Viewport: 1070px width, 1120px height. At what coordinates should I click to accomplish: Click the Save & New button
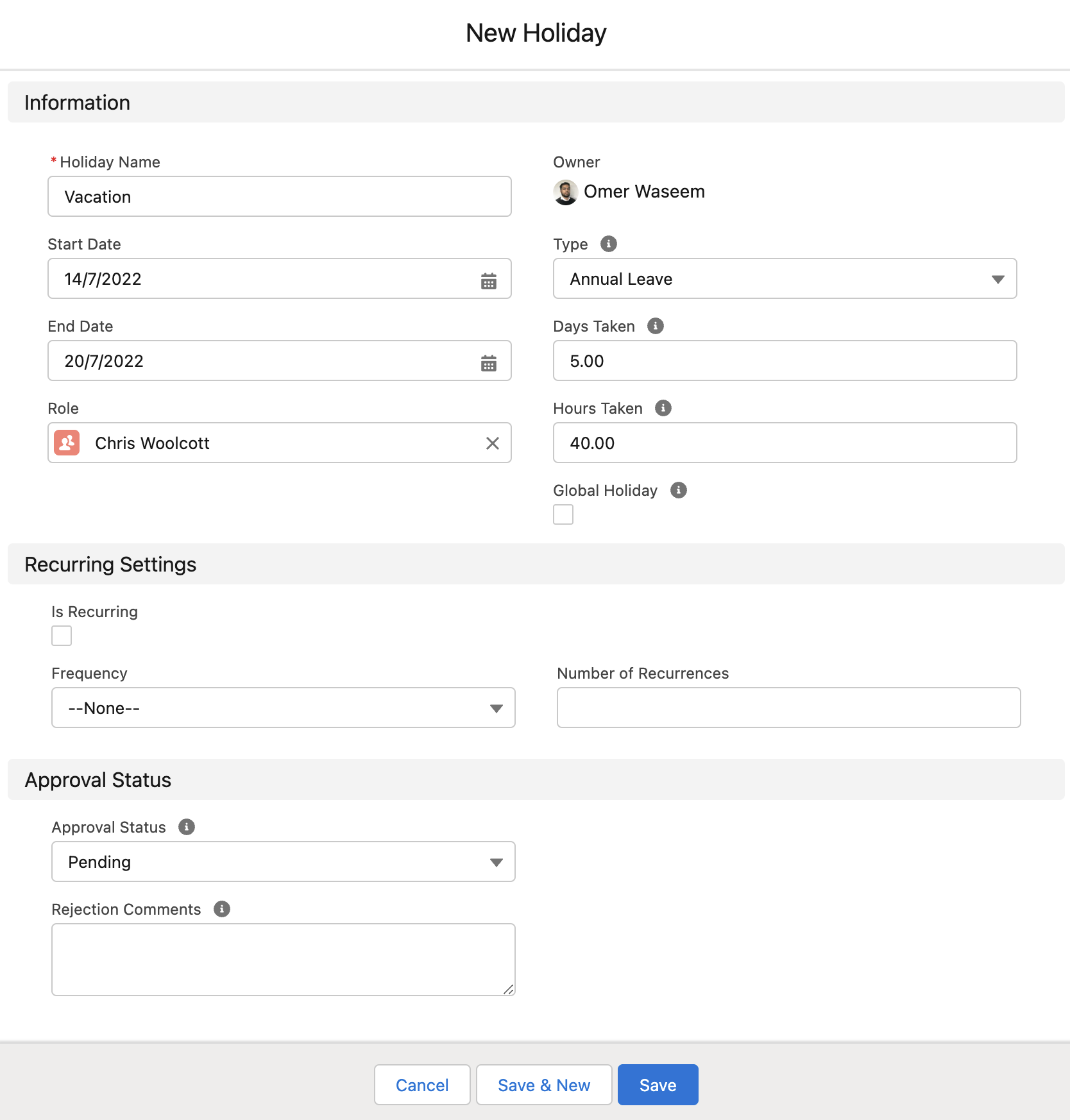point(543,1085)
